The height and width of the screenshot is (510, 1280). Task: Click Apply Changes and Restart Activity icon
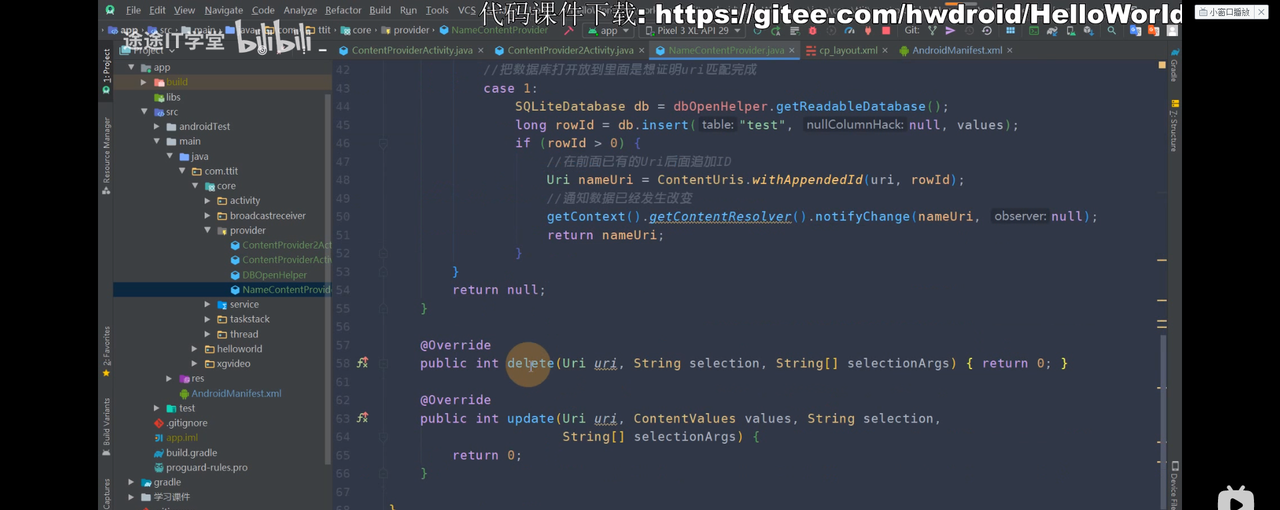pyautogui.click(x=775, y=31)
